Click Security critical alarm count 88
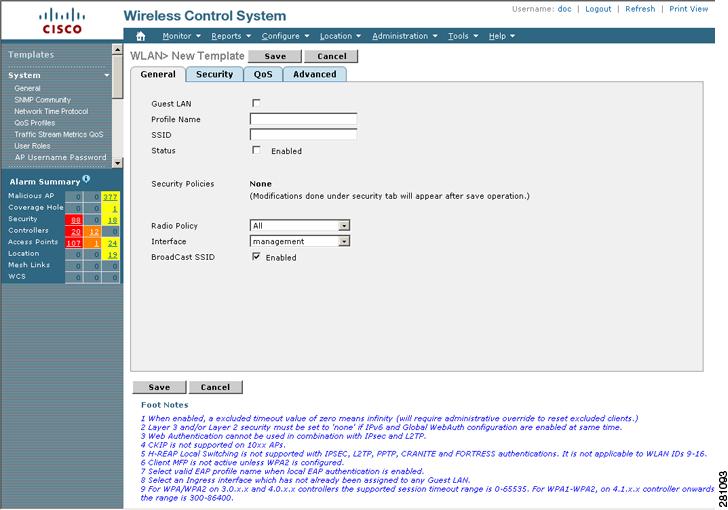728x510 pixels. pos(75,220)
